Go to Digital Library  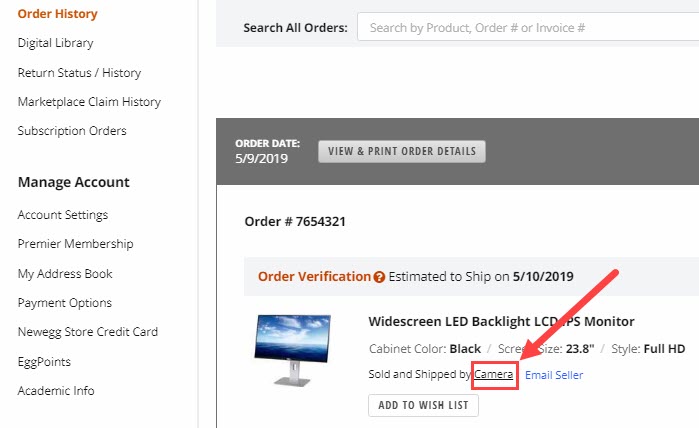pos(56,43)
